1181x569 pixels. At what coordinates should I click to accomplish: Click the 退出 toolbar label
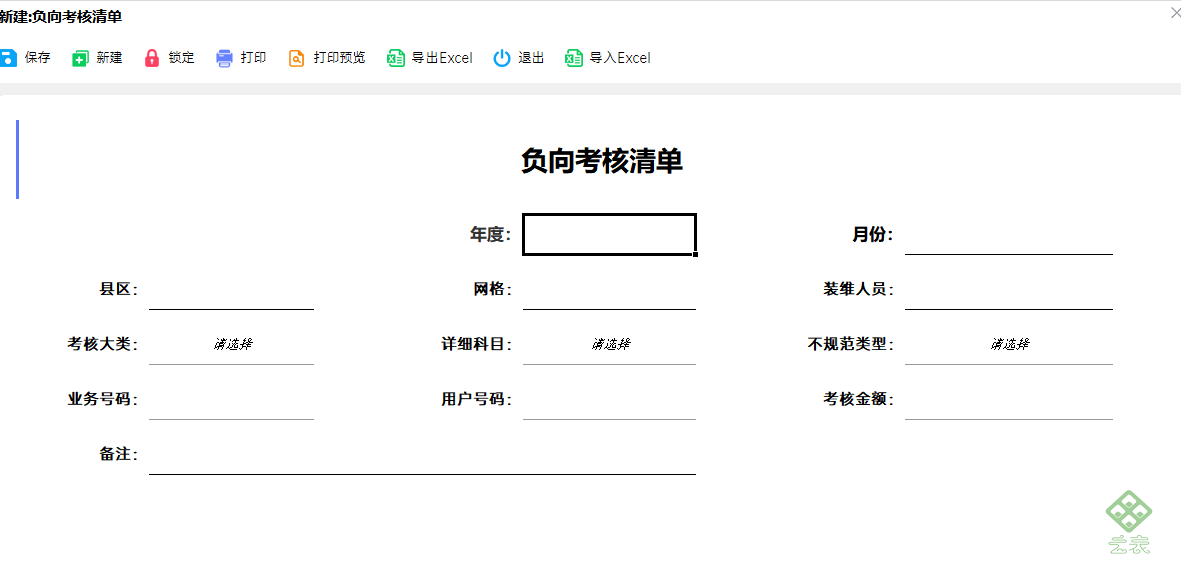click(531, 58)
